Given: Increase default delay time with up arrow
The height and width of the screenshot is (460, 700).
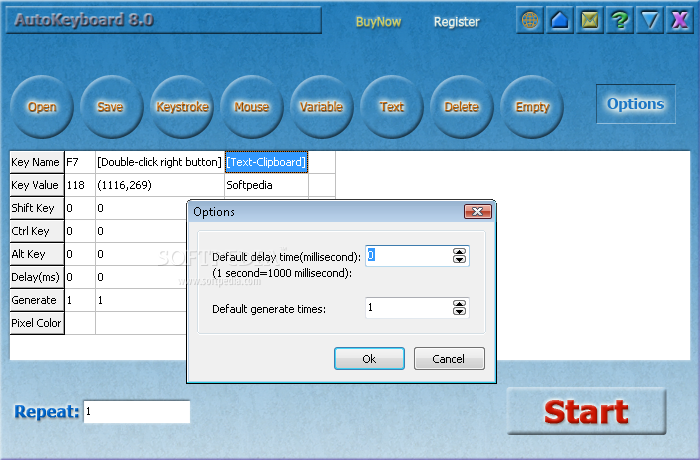Looking at the screenshot, I should point(459,252).
